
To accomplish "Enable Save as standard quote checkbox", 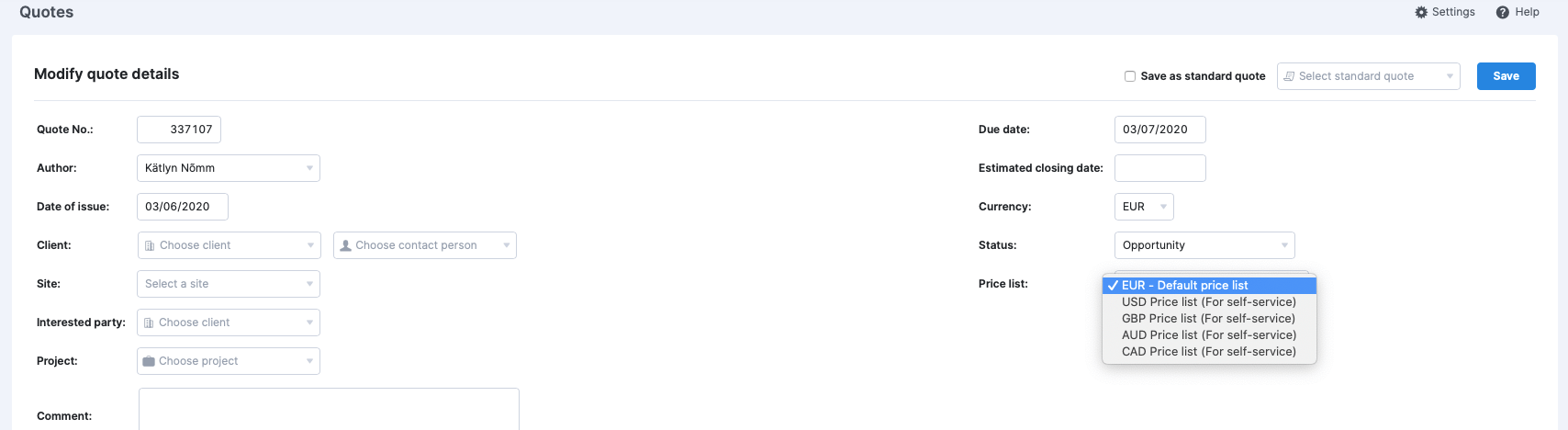I will pos(1130,76).
